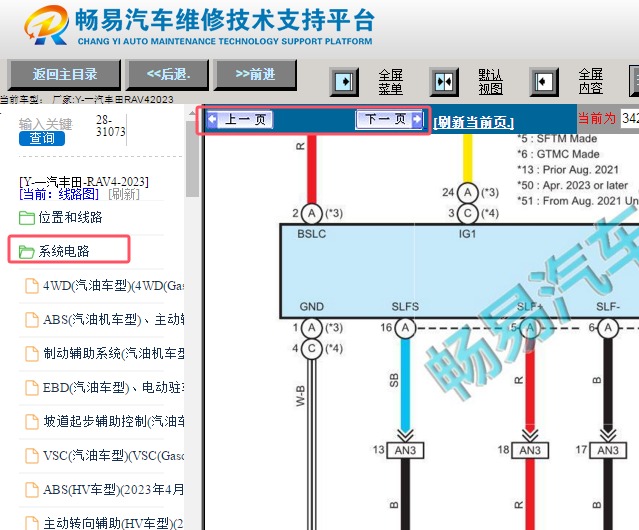The image size is (639, 530).
Task: Click AN3 connector box pin 18
Action: pyautogui.click(x=530, y=451)
